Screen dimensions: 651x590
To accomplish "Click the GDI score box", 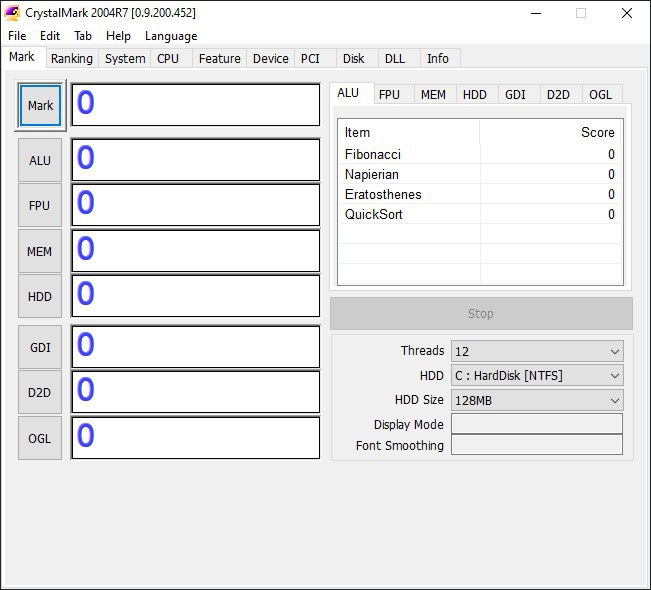I will pyautogui.click(x=196, y=347).
